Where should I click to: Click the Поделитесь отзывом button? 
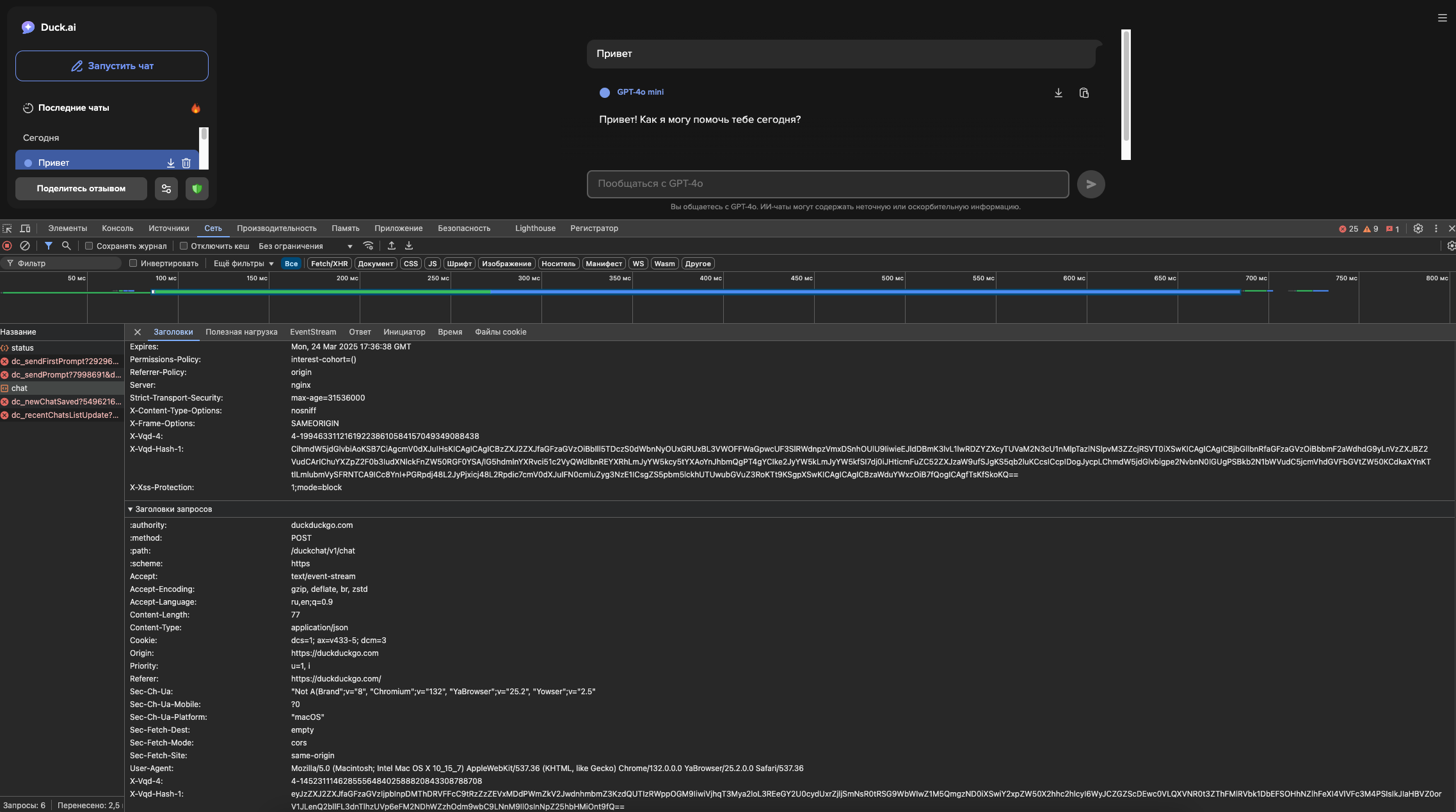coord(81,189)
